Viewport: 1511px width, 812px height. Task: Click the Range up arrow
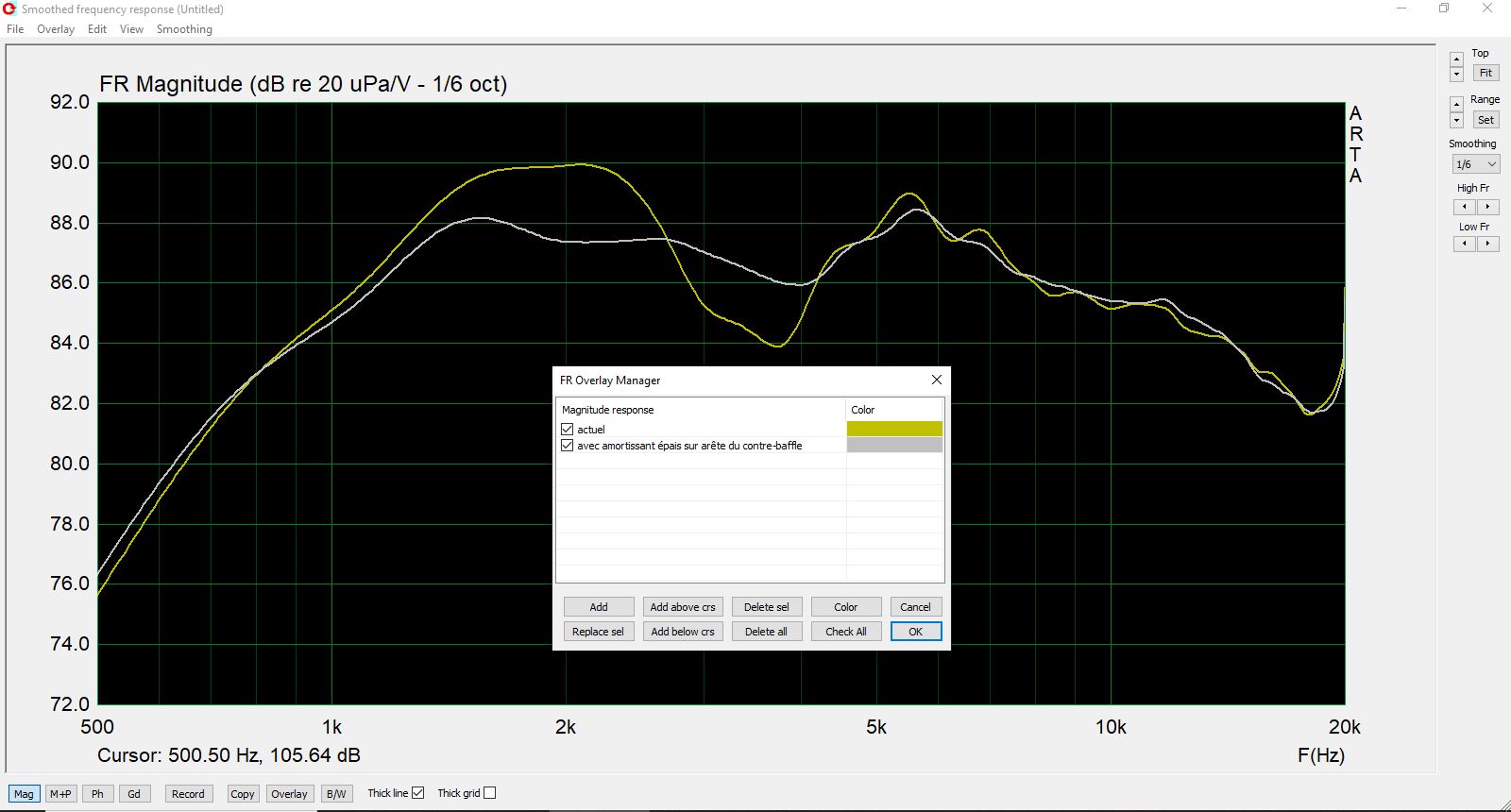tap(1456, 105)
